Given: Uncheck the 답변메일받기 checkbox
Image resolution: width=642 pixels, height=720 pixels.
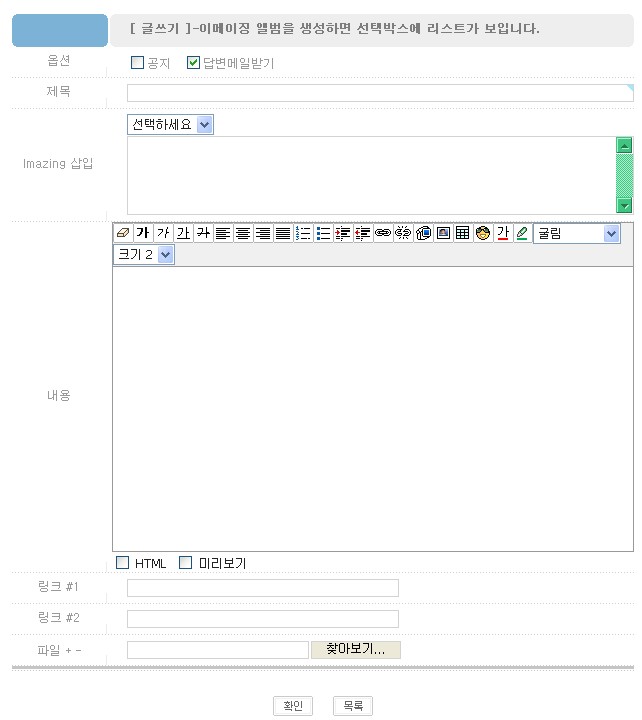Looking at the screenshot, I should tap(193, 62).
